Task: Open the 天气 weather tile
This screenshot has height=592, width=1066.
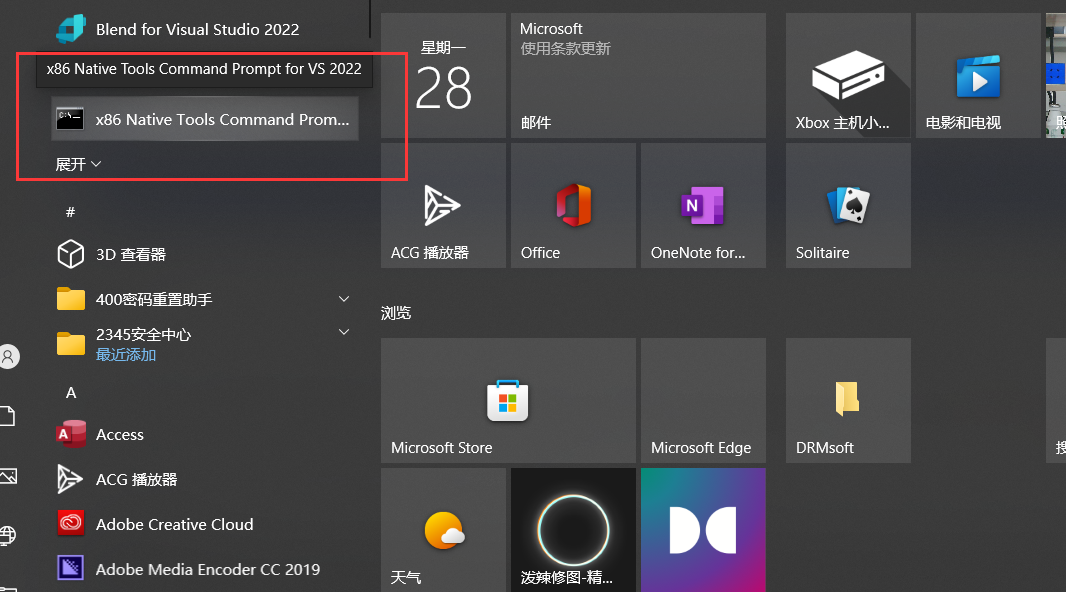Action: tap(443, 530)
